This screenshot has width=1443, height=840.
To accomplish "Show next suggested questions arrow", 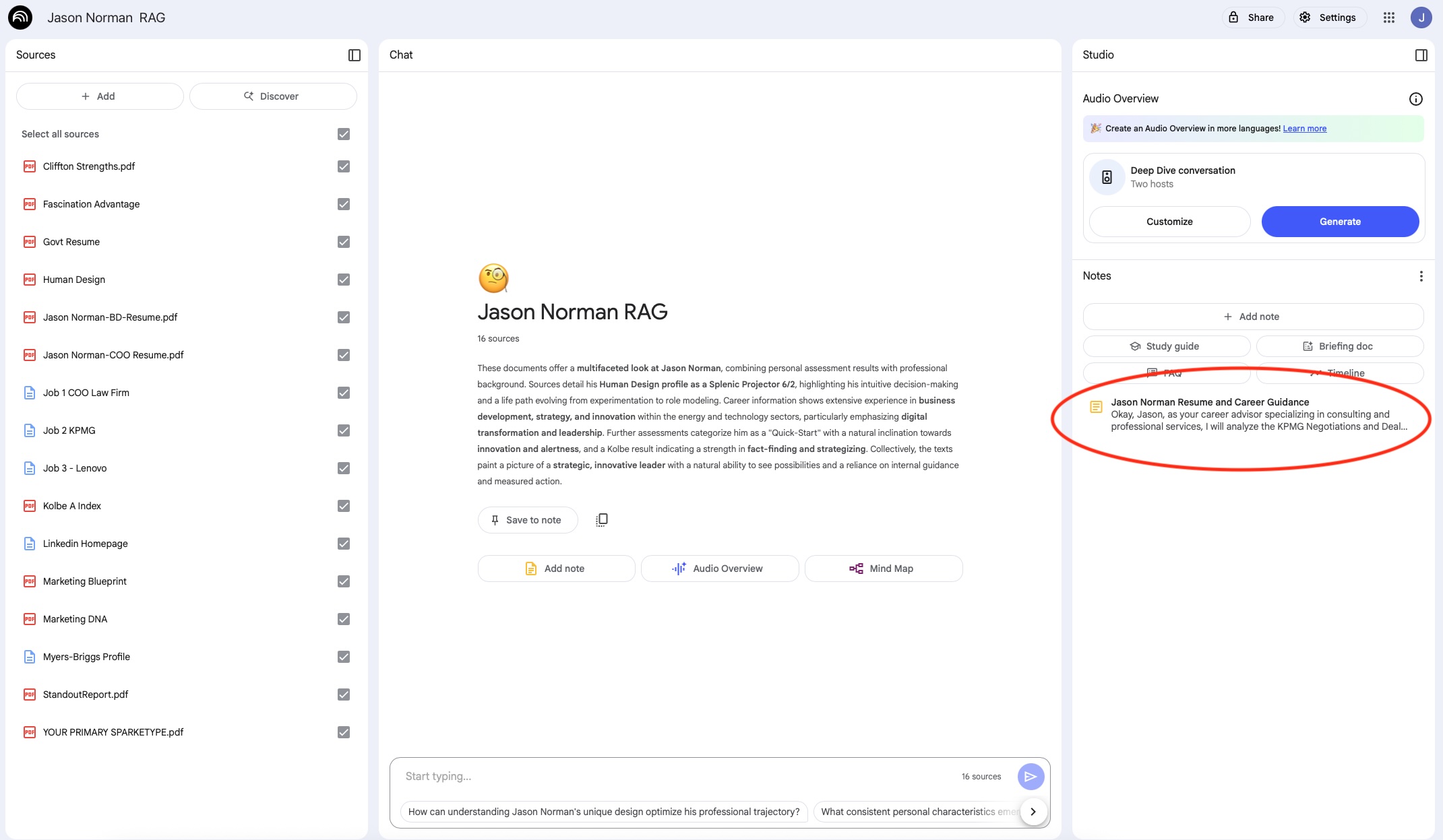I will click(x=1033, y=812).
